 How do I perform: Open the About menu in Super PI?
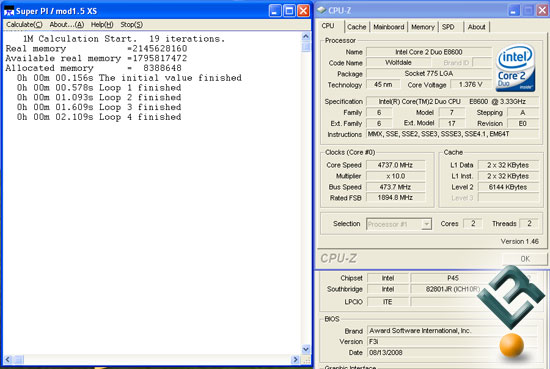[67, 25]
